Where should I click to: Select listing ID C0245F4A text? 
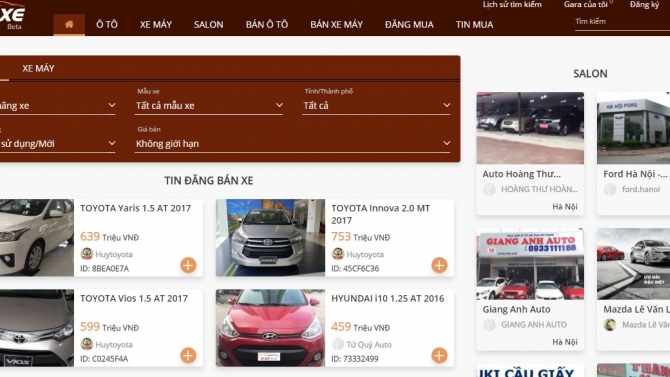click(x=104, y=359)
